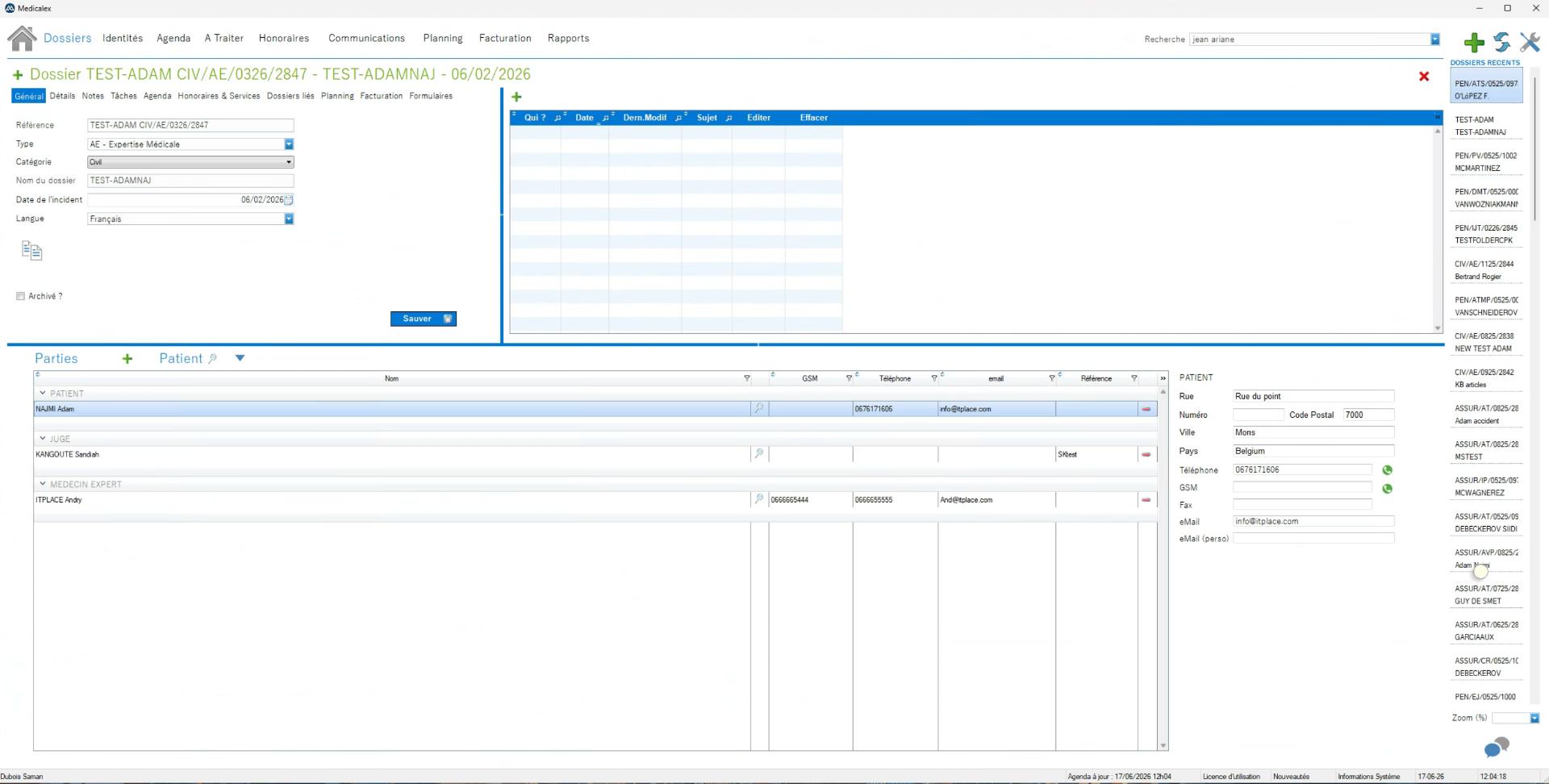The width and height of the screenshot is (1549, 784).
Task: Click the Nom du dossier input field
Action: tap(190, 181)
